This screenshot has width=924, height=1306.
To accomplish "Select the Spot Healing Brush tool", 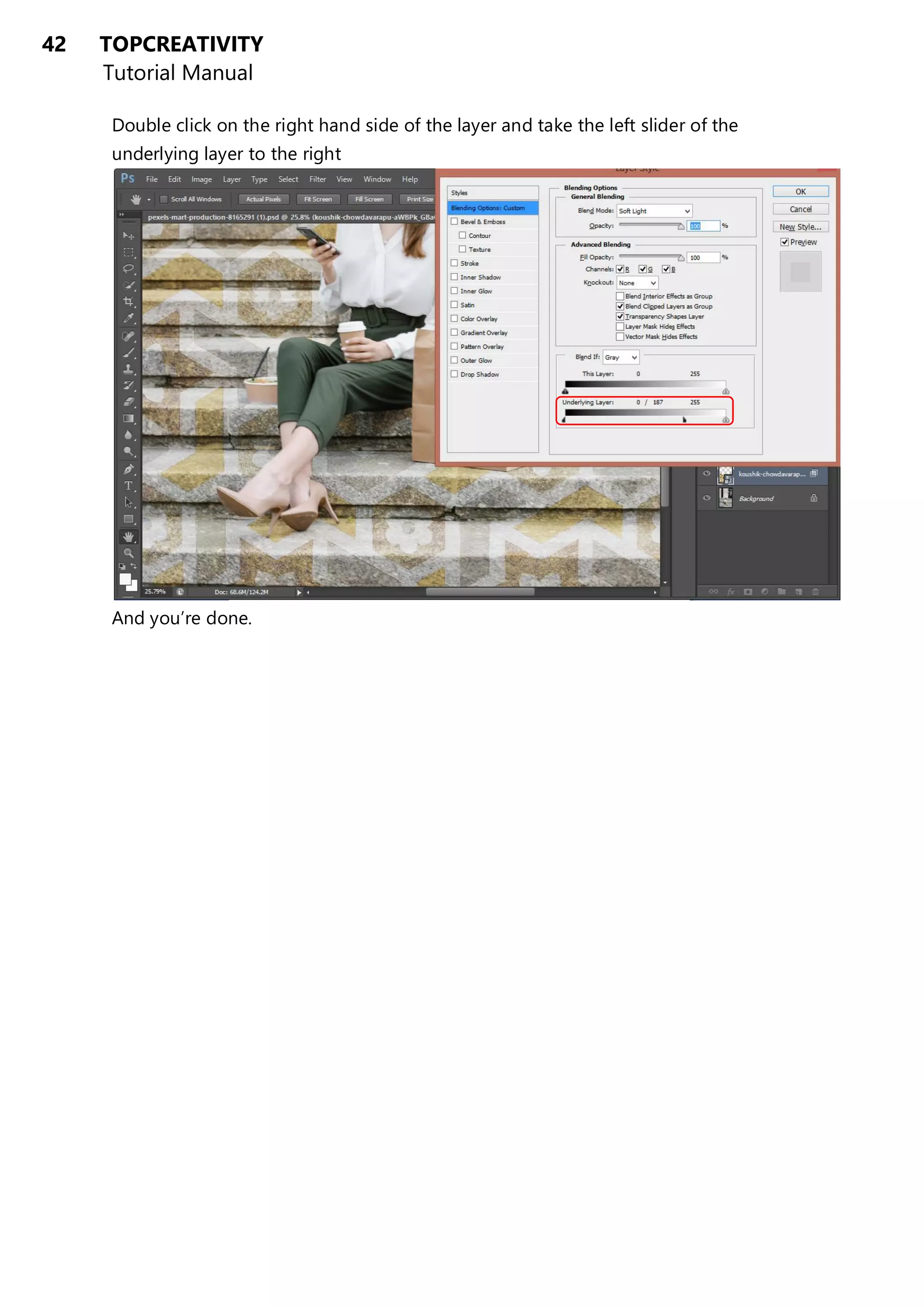I will click(129, 336).
